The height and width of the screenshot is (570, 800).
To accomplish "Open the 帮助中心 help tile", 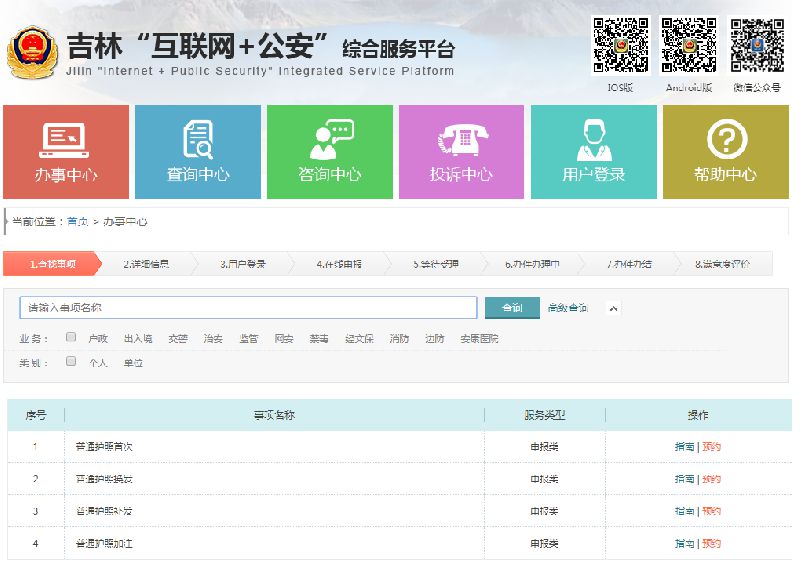I will coord(725,151).
